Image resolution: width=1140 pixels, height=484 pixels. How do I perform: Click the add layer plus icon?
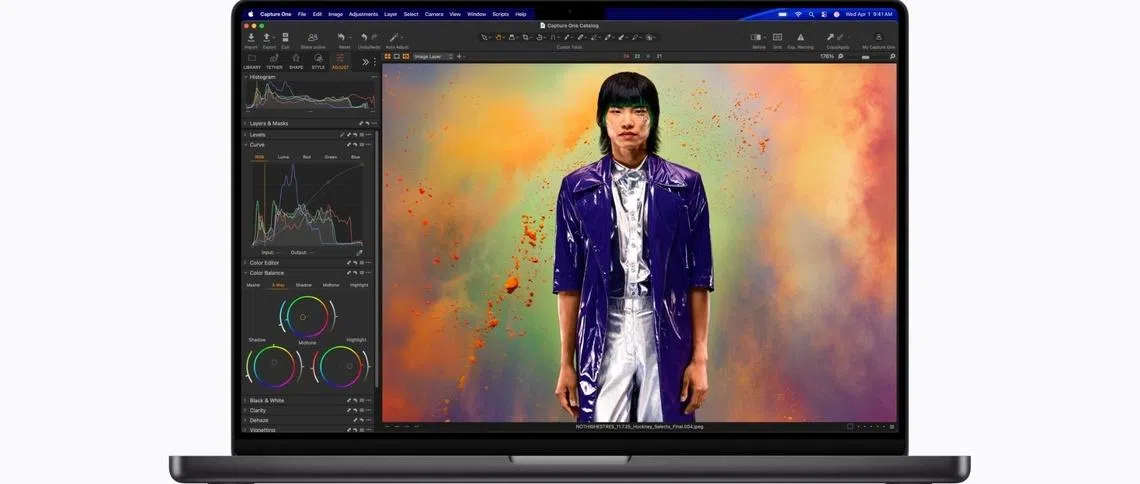tap(459, 56)
